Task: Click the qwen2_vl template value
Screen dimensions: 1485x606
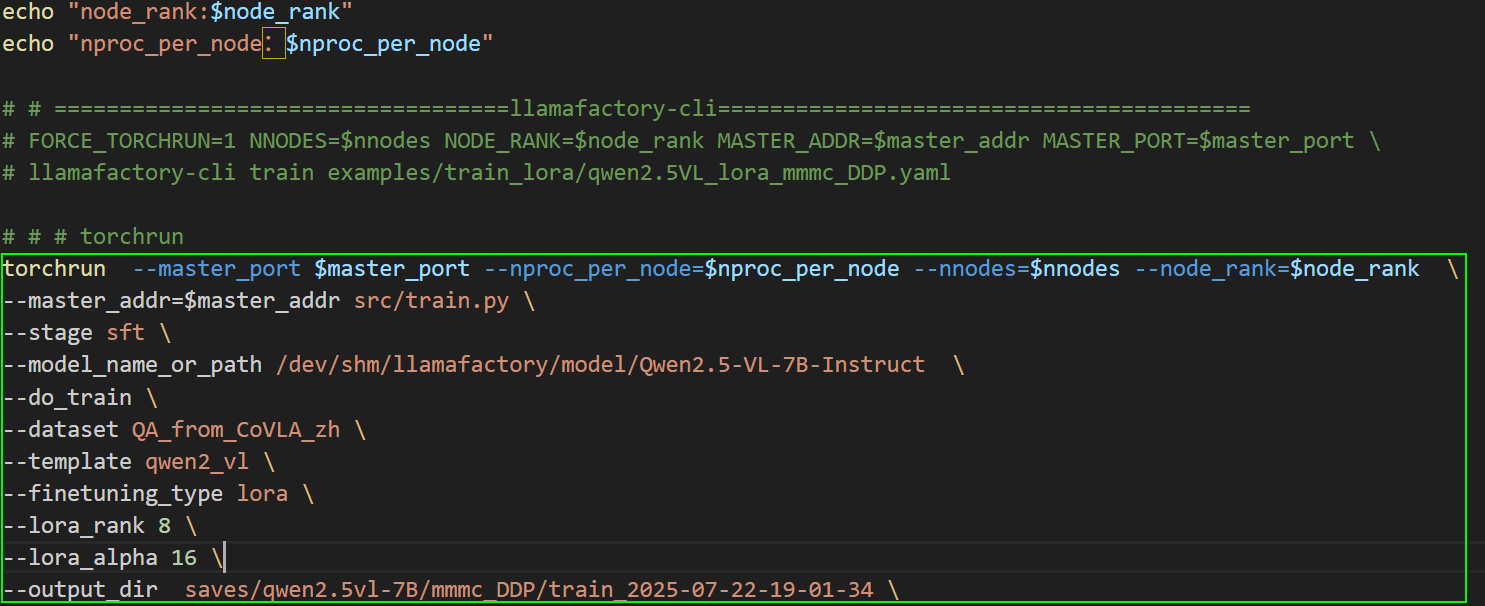Action: tap(197, 462)
